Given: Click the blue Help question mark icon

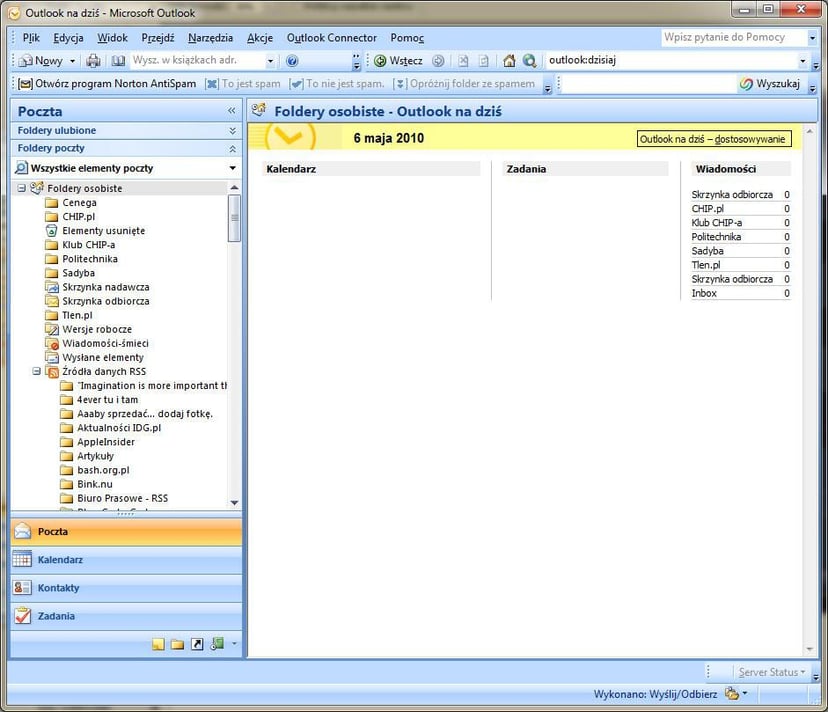Looking at the screenshot, I should (x=292, y=61).
